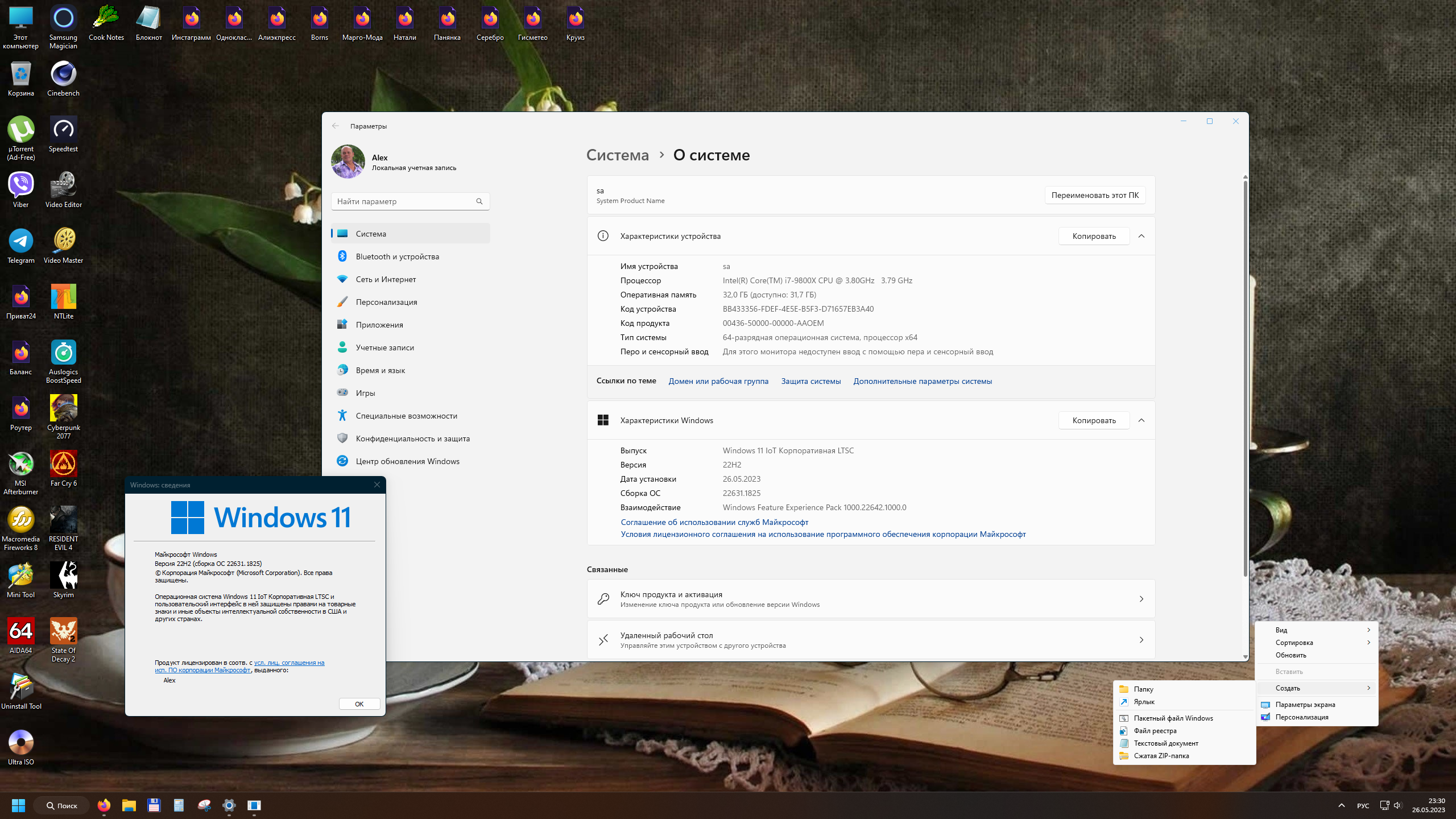
Task: Open Дополнительные параметры системы link
Action: pos(923,381)
